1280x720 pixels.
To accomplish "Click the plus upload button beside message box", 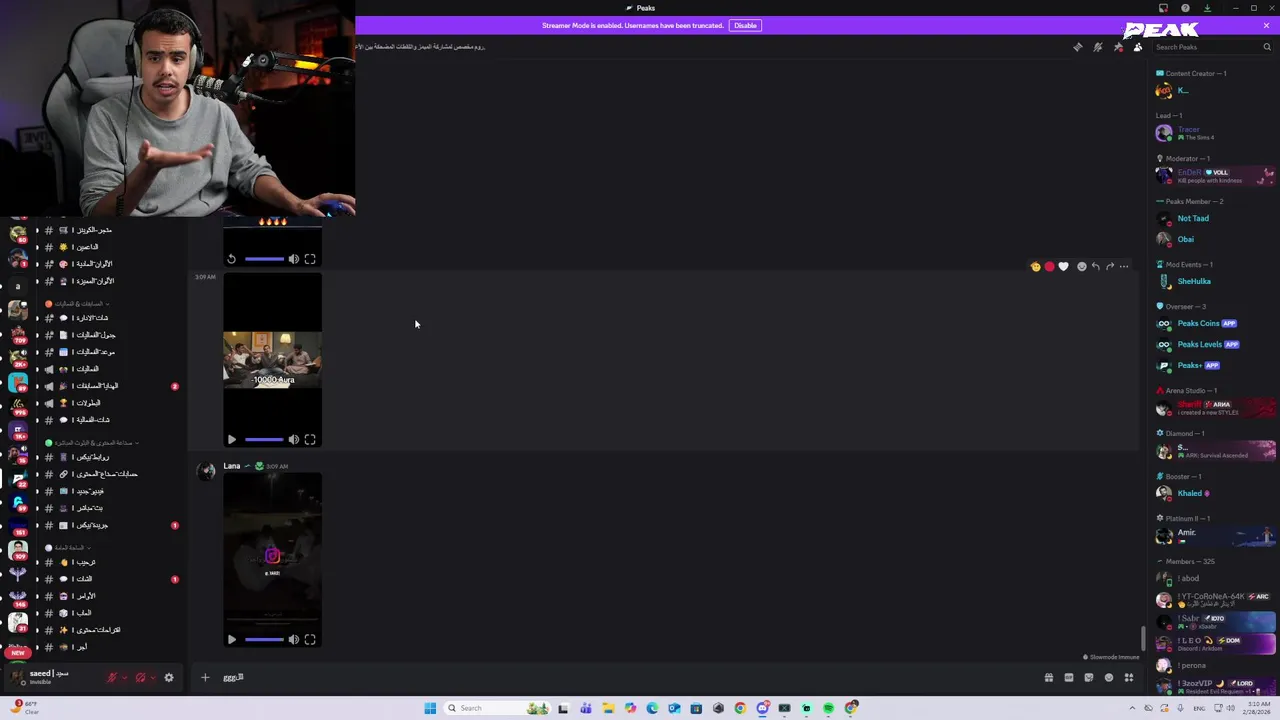I will point(205,677).
